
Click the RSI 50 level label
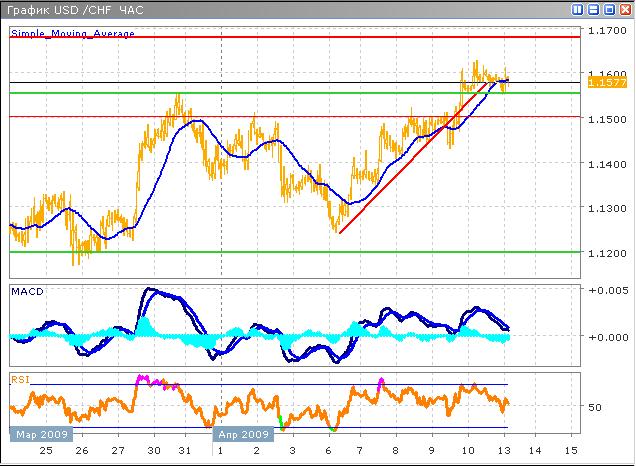point(594,407)
